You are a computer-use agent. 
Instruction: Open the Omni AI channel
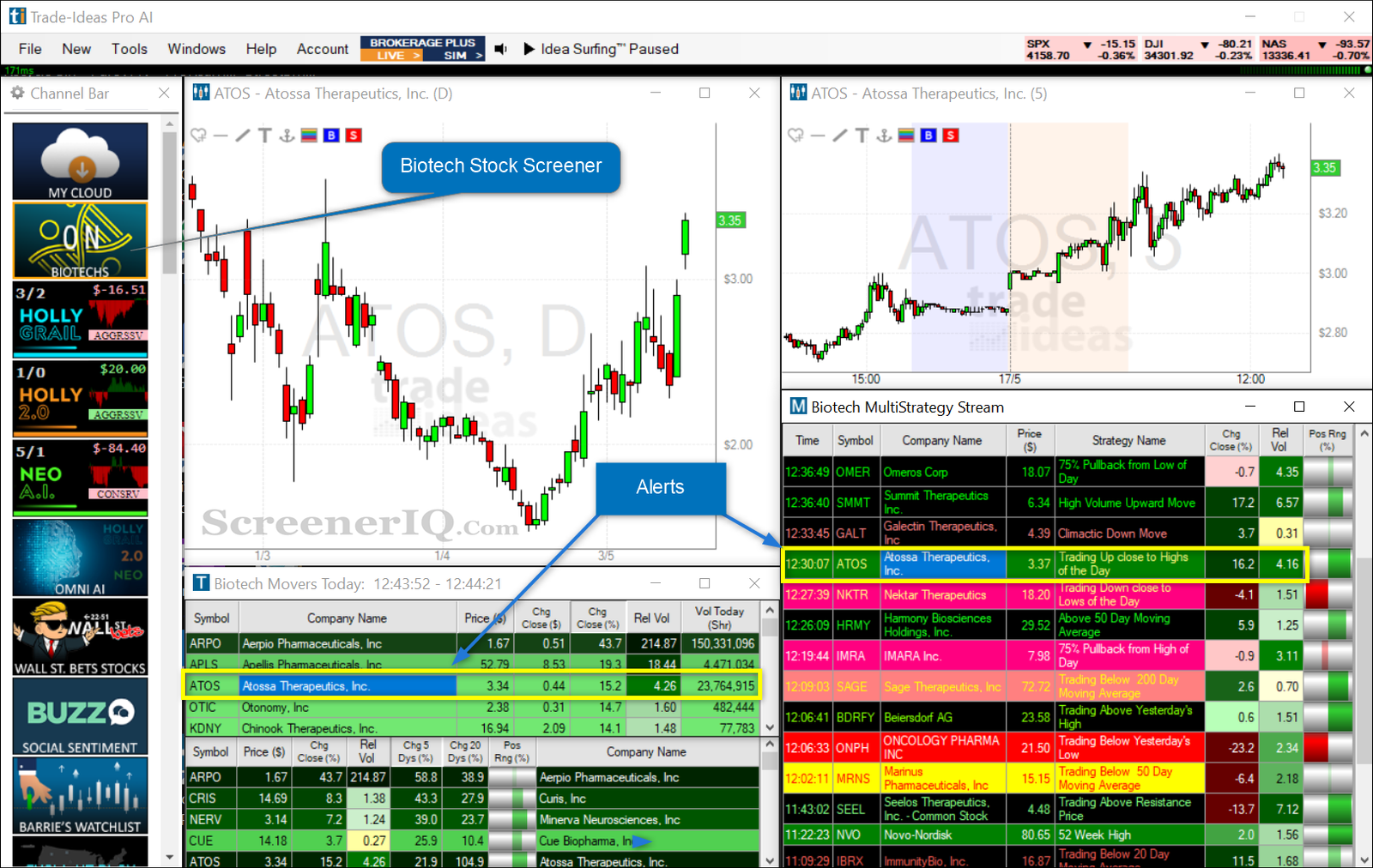80,558
